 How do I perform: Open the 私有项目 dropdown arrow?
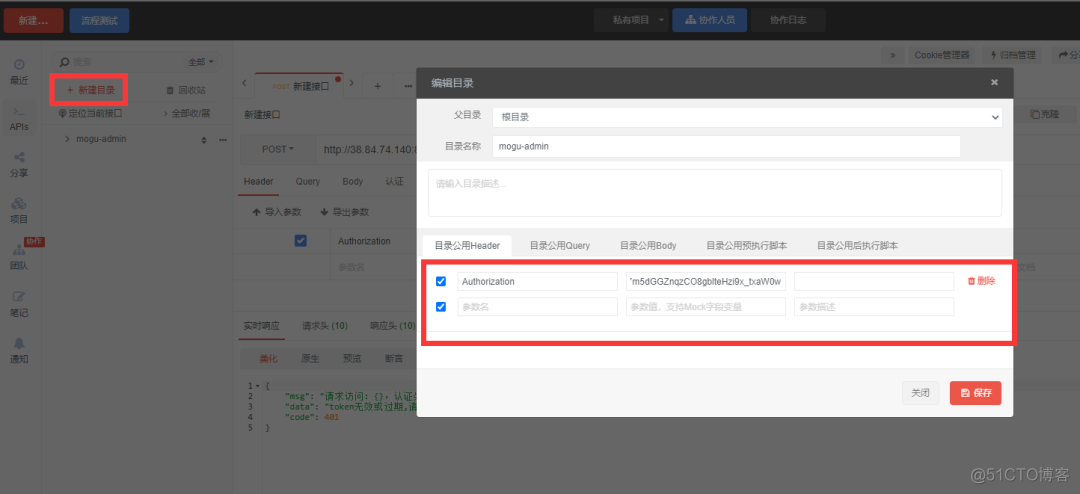tap(662, 20)
